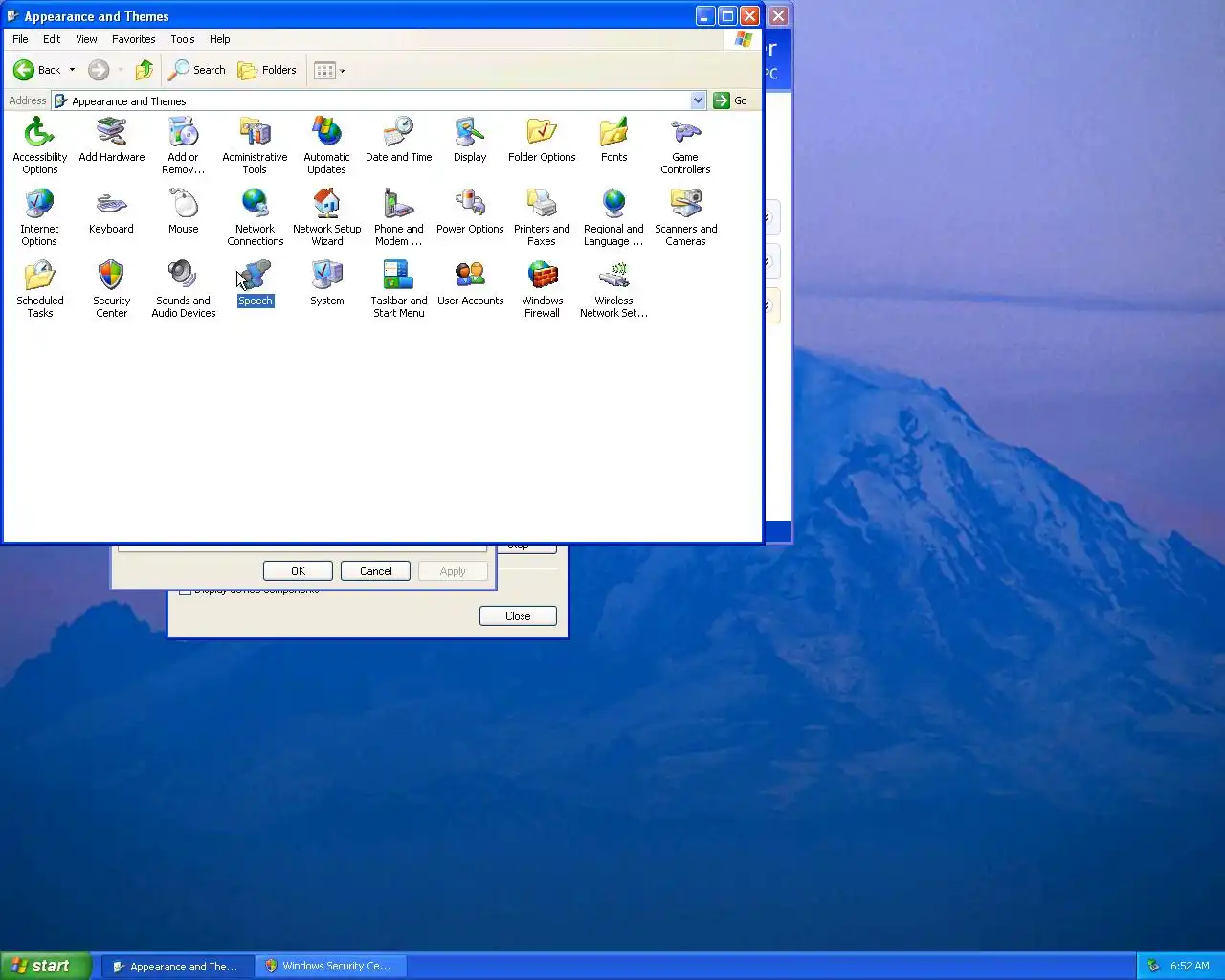Open User Accounts
Screen dimensions: 1225x980
[x=470, y=283]
